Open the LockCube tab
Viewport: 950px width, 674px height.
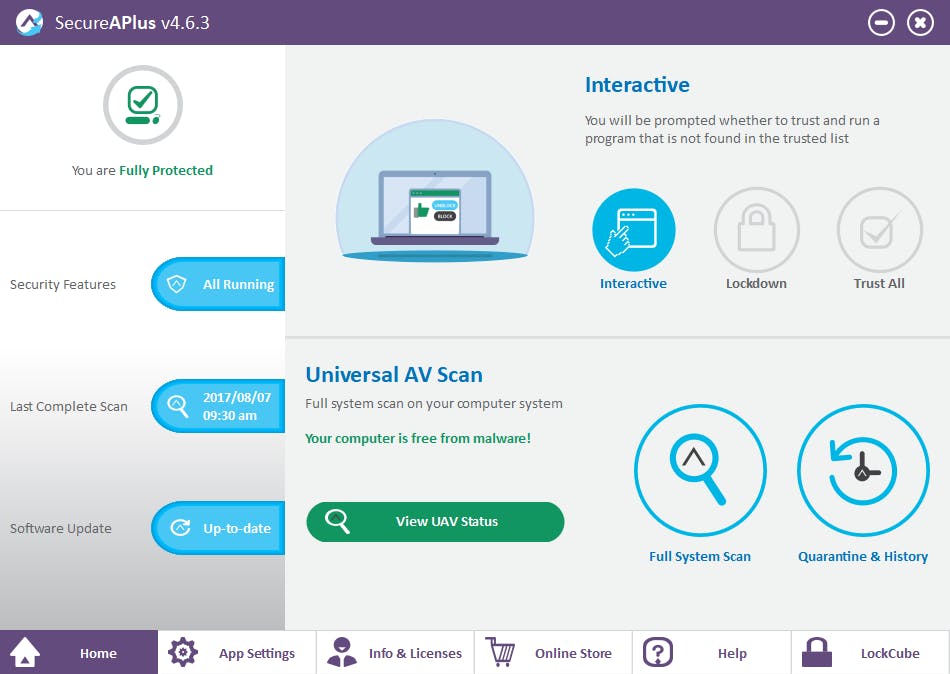pos(870,652)
